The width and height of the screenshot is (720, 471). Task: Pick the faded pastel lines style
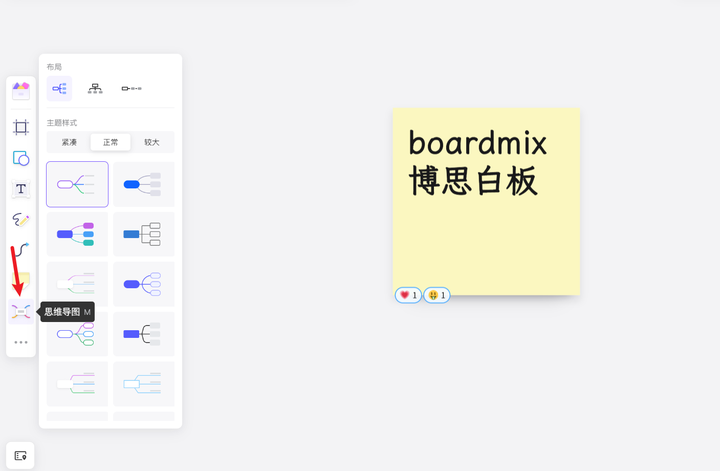[77, 284]
